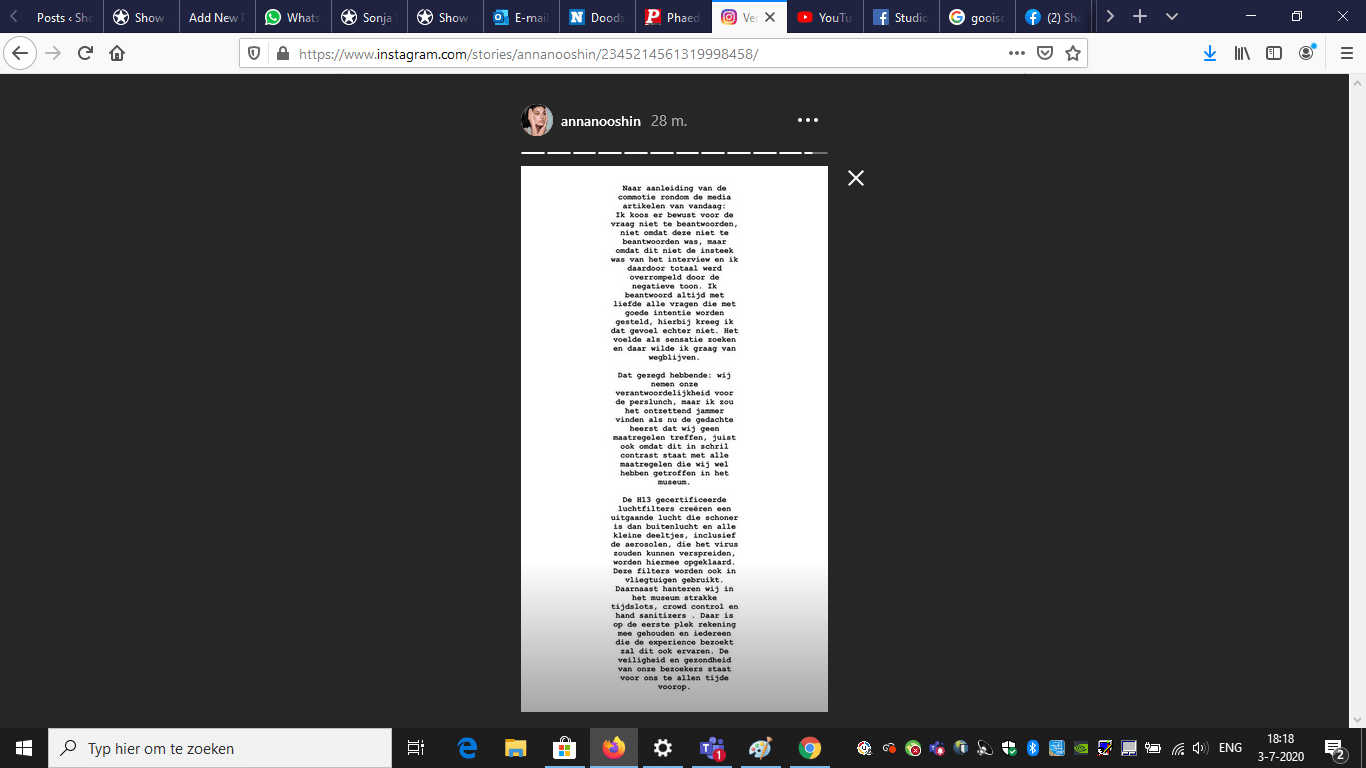This screenshot has height=768, width=1366.
Task: Expand the list all tabs chevron
Action: point(1172,17)
